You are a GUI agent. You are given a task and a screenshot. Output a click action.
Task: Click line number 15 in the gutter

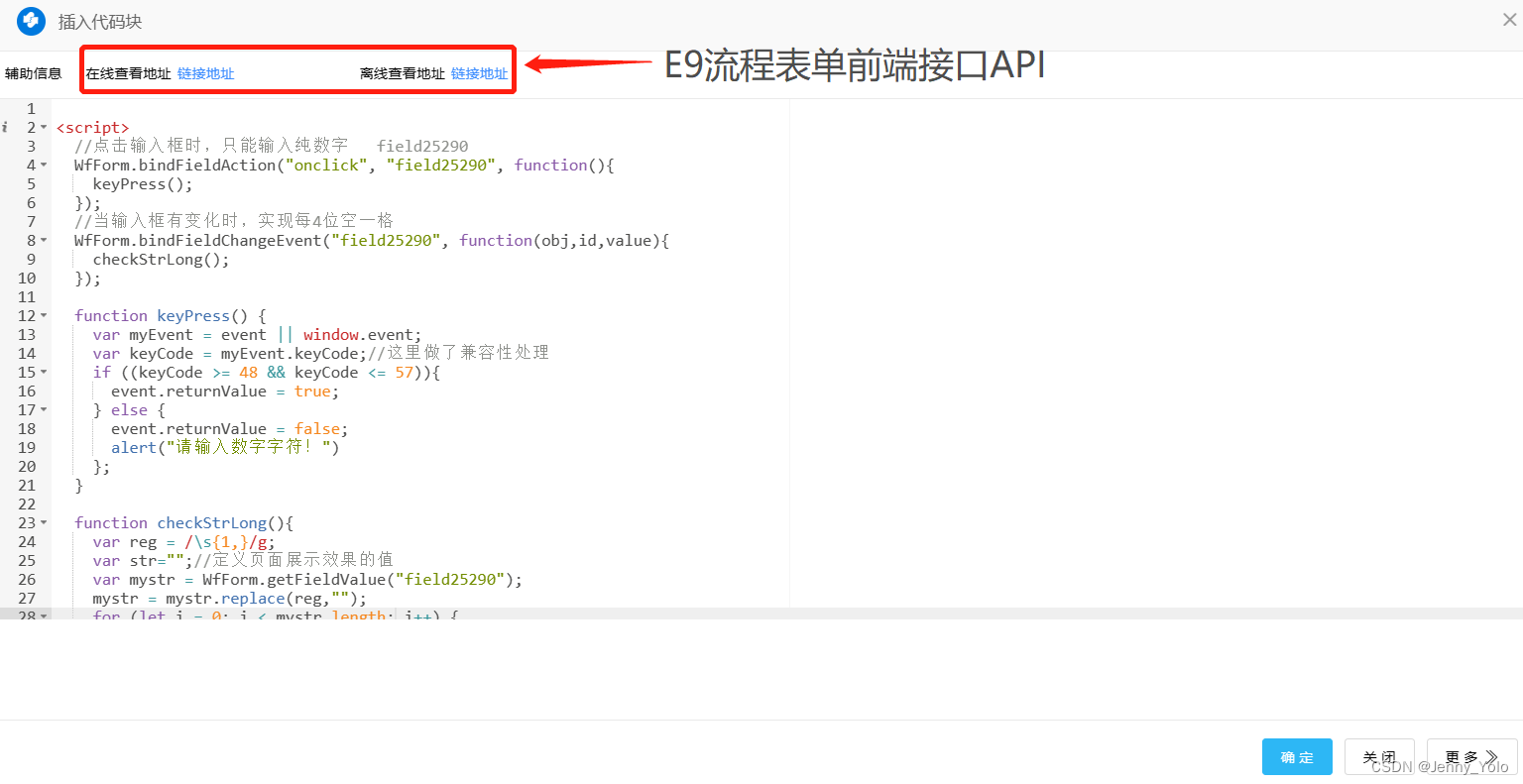pos(27,372)
